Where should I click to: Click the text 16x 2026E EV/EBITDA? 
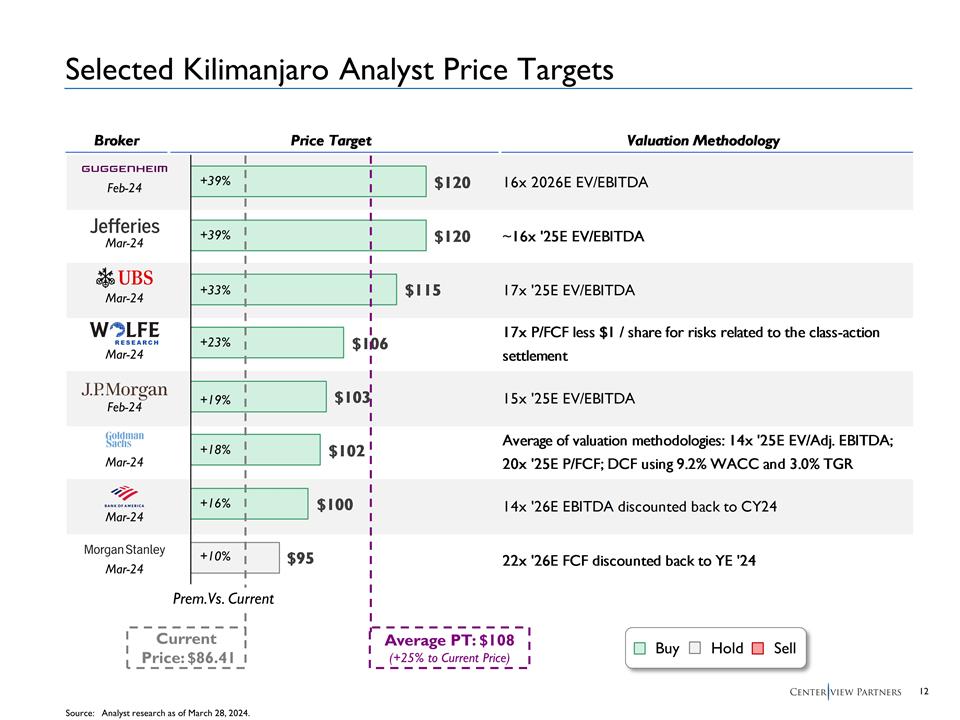point(576,182)
